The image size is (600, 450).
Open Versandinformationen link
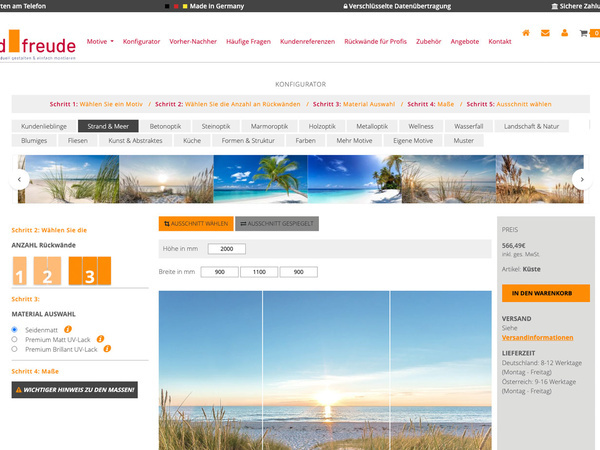[x=538, y=338]
